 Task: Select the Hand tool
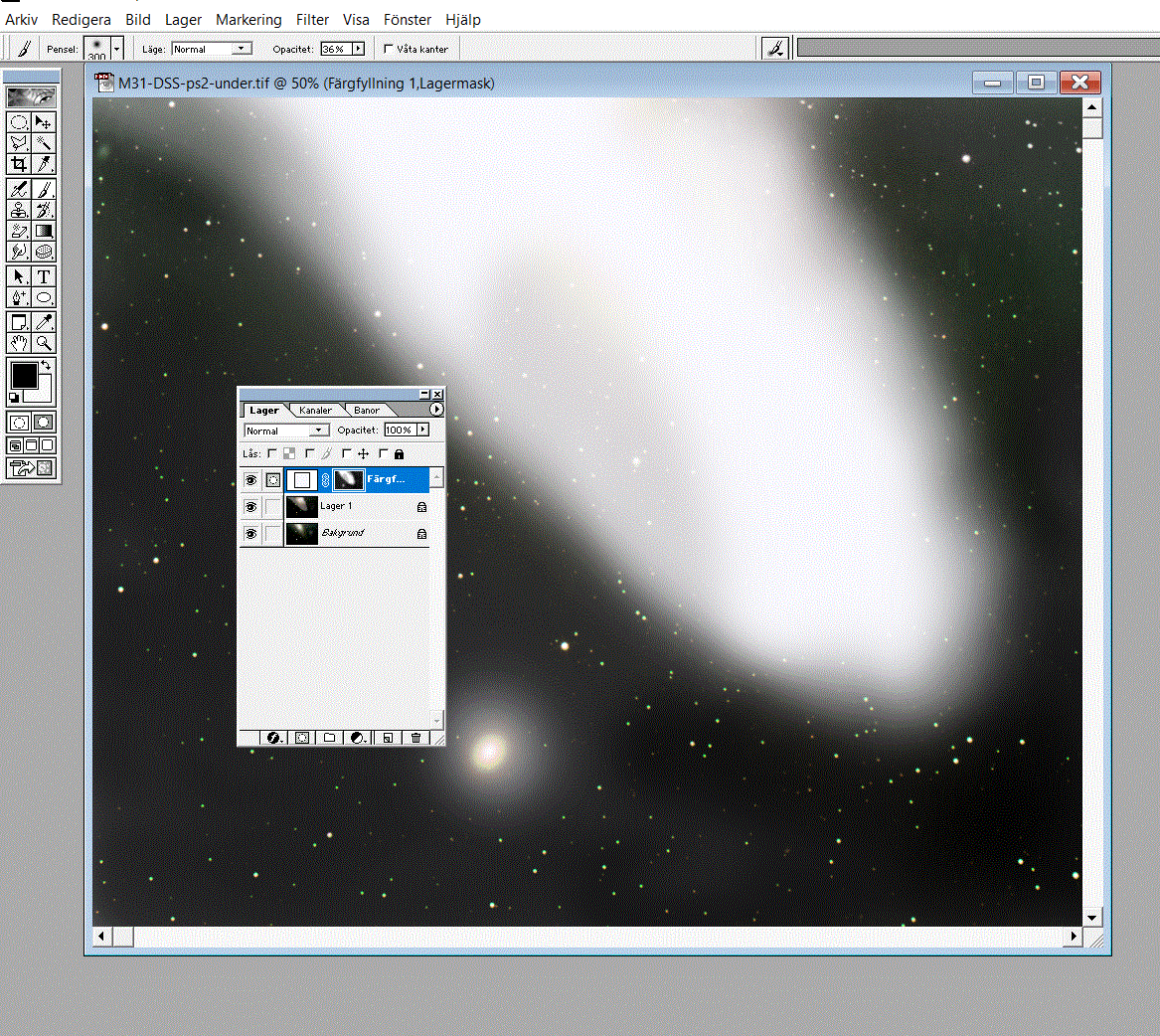click(19, 343)
